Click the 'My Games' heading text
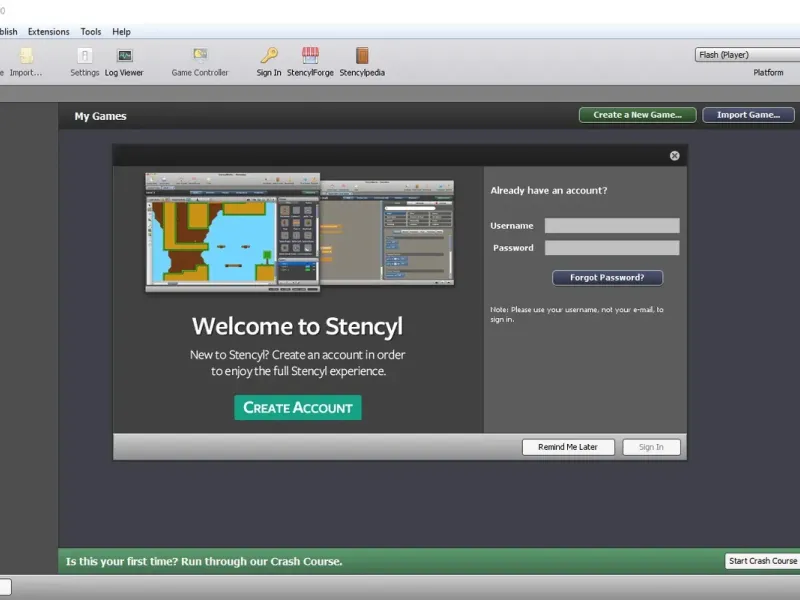 tap(101, 116)
